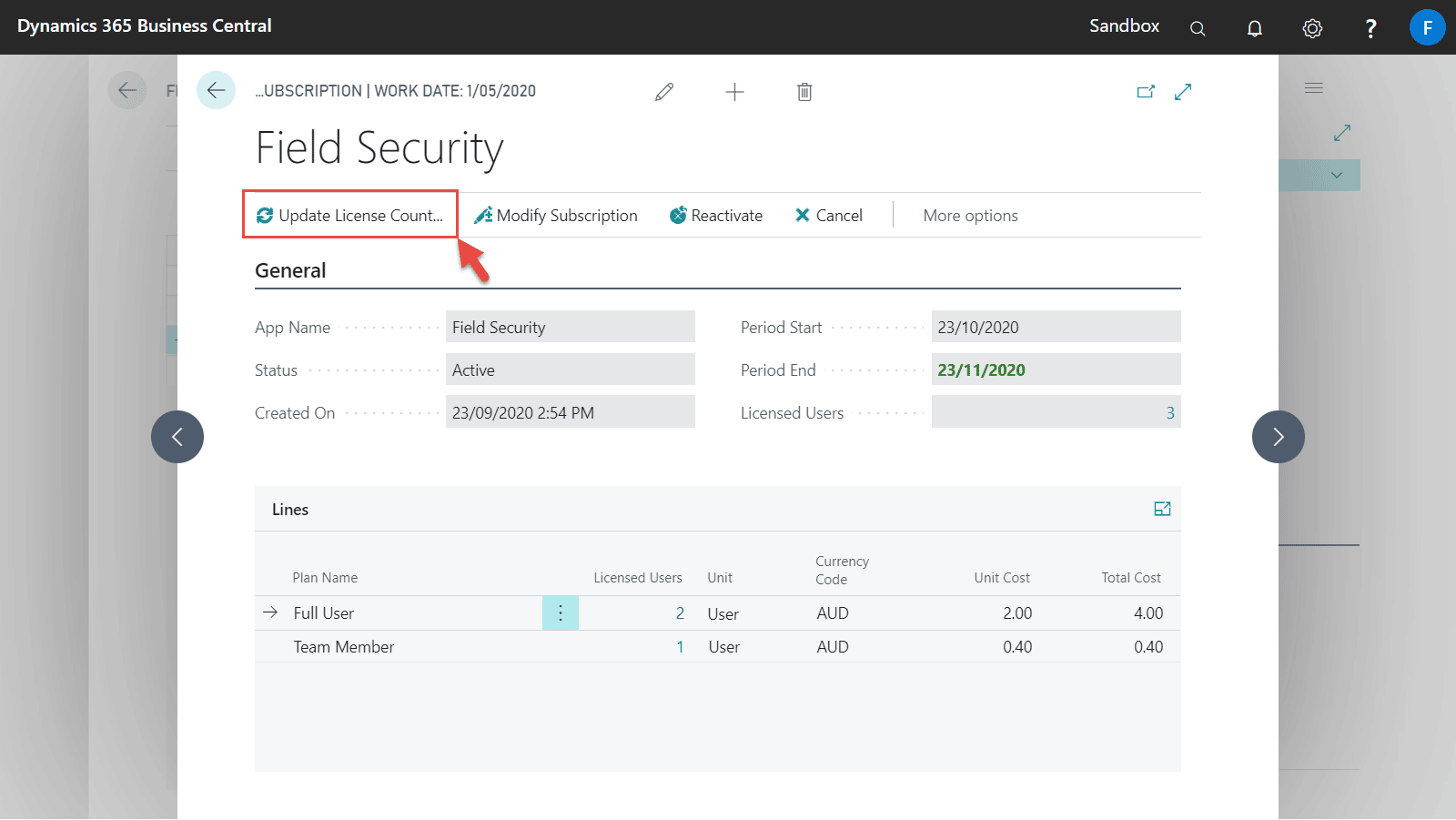Collapse the General section heading

tap(290, 270)
